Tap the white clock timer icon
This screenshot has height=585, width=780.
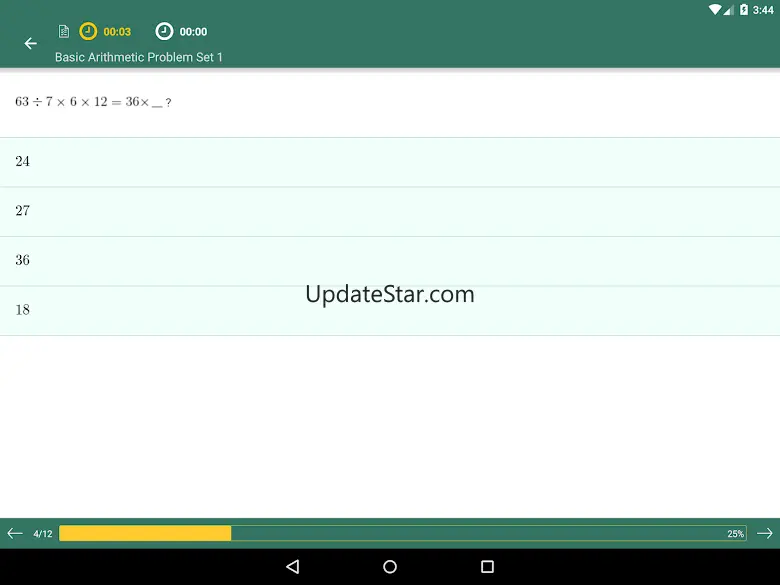(164, 31)
